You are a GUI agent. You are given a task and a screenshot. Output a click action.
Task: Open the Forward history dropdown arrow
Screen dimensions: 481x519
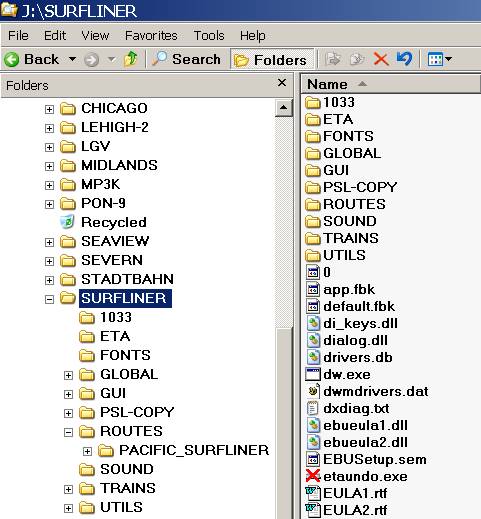[x=112, y=60]
